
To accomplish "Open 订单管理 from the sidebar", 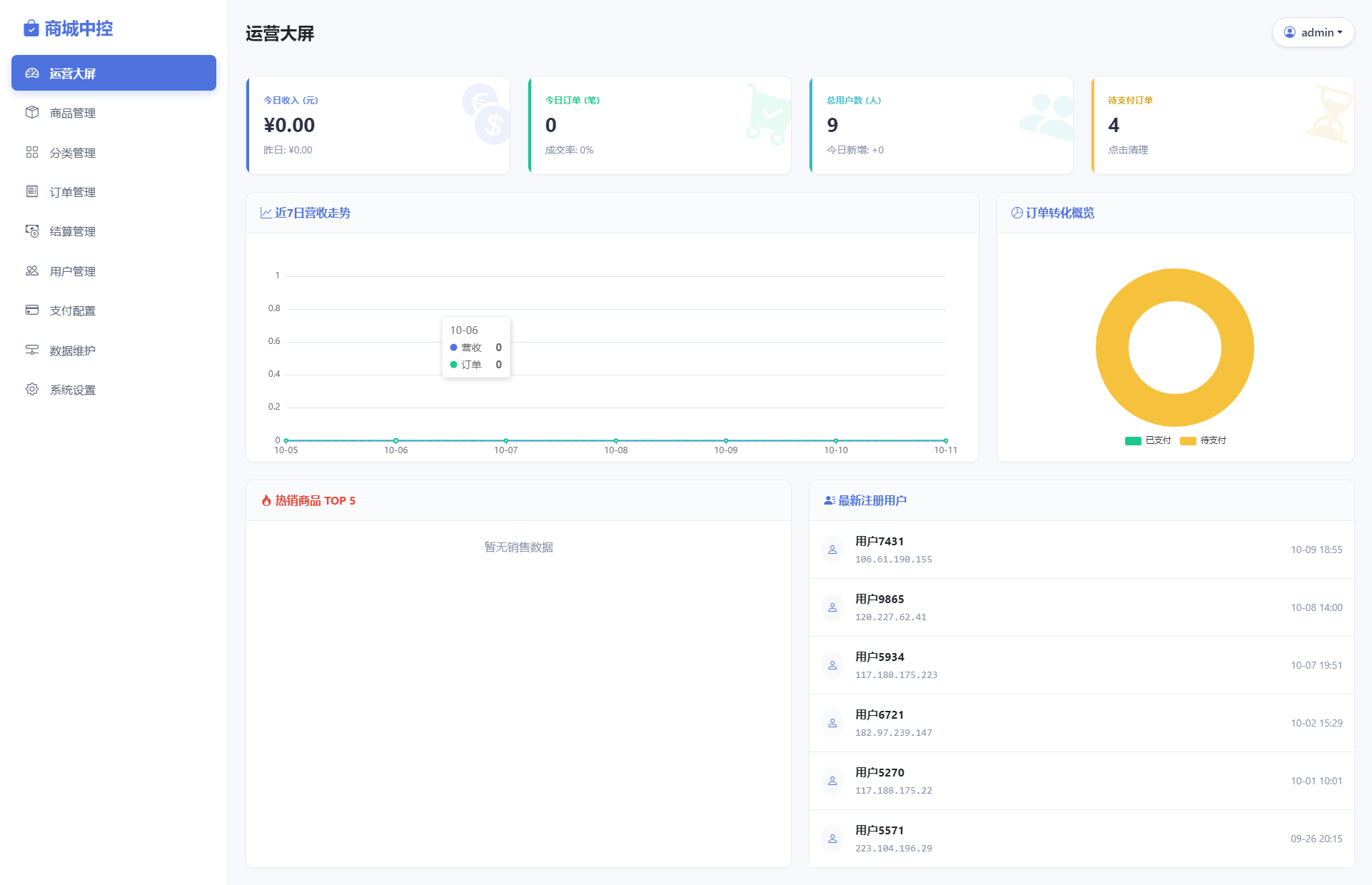I will [x=114, y=191].
